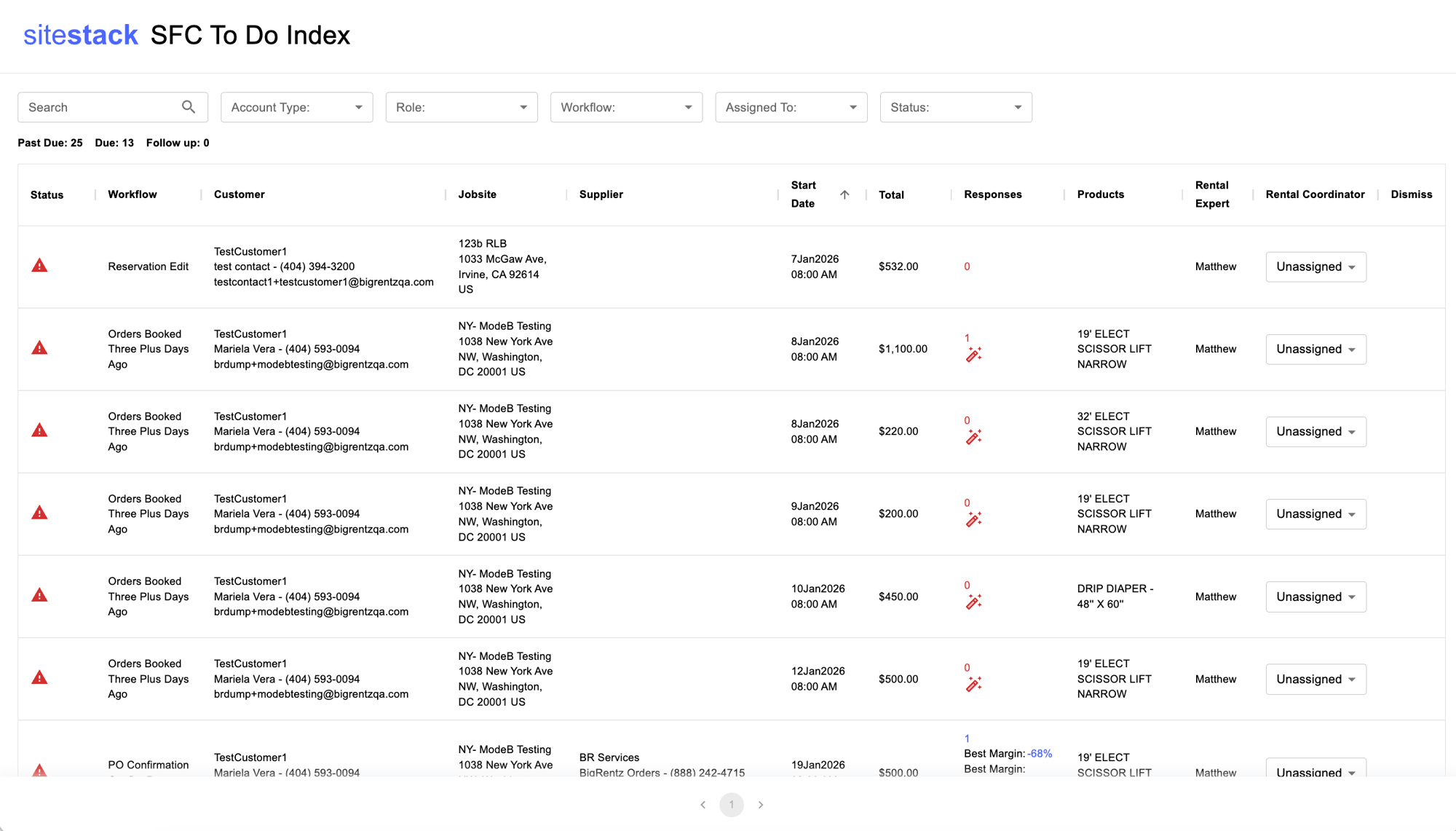Go to next page chevron
1456x831 pixels.
pos(761,805)
